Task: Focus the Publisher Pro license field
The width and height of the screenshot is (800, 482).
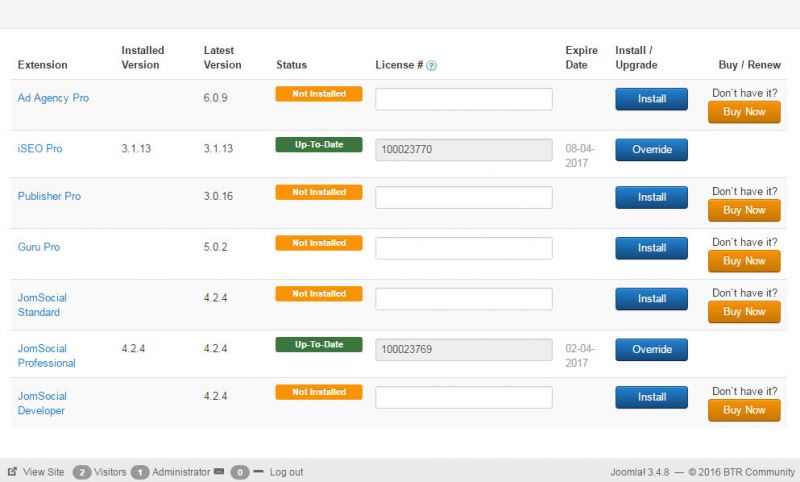Action: coord(464,197)
